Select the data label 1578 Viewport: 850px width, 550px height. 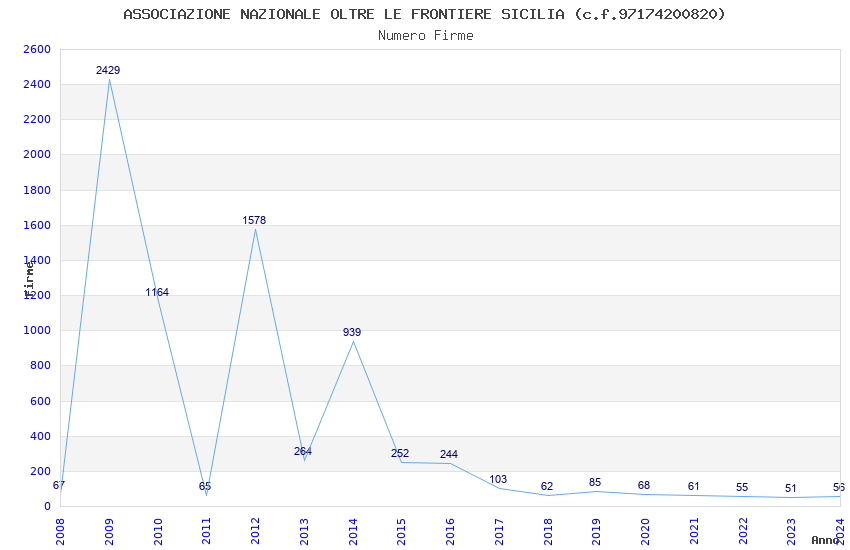(x=254, y=220)
